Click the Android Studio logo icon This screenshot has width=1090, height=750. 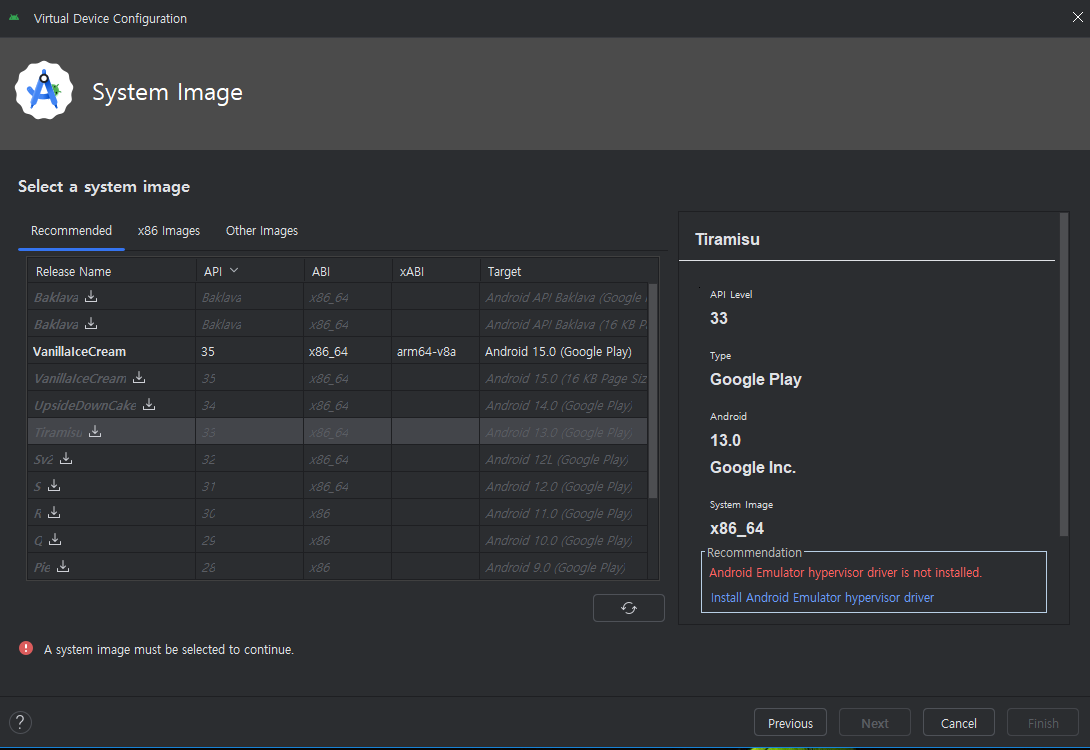coord(44,91)
